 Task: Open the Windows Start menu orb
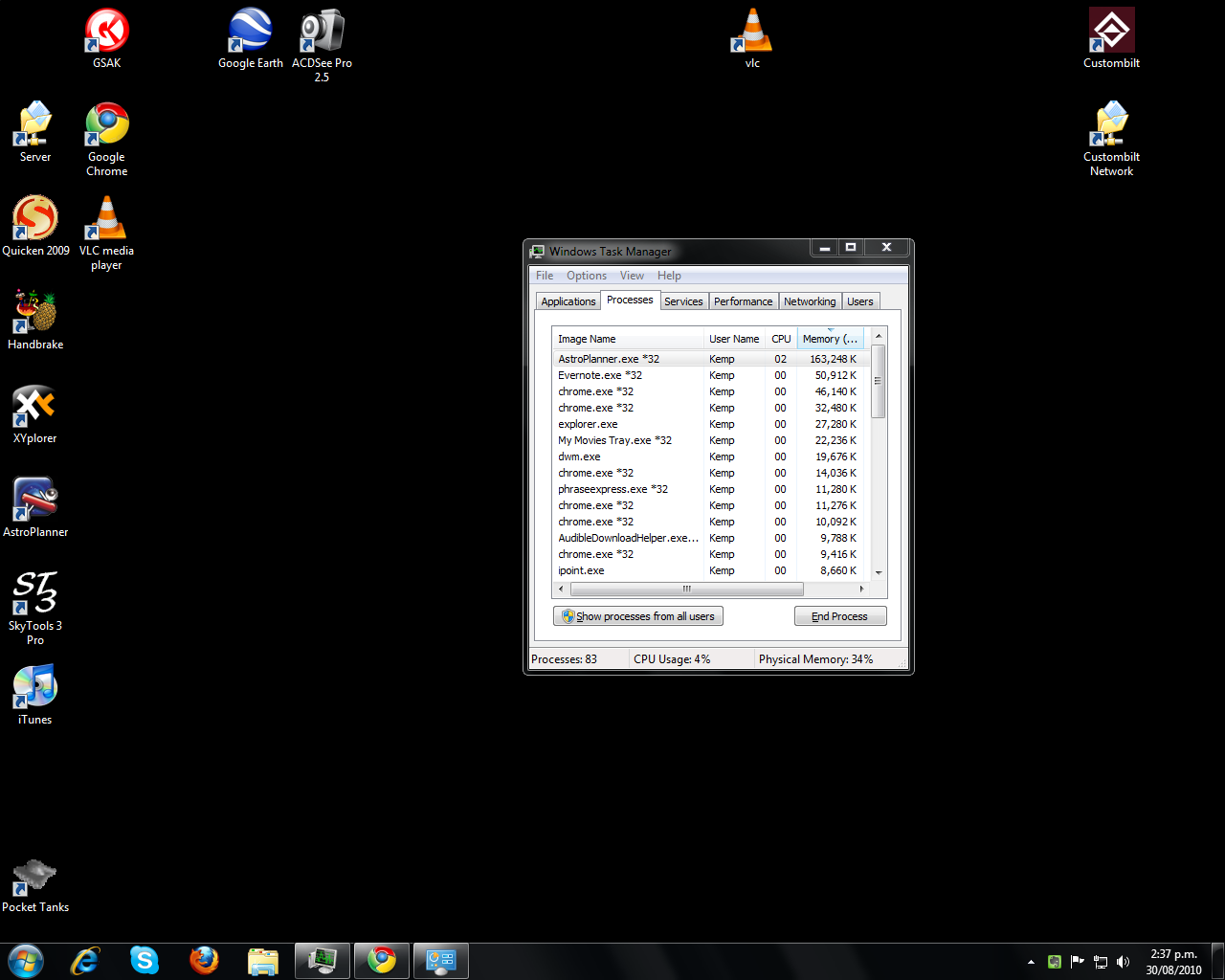[26, 960]
